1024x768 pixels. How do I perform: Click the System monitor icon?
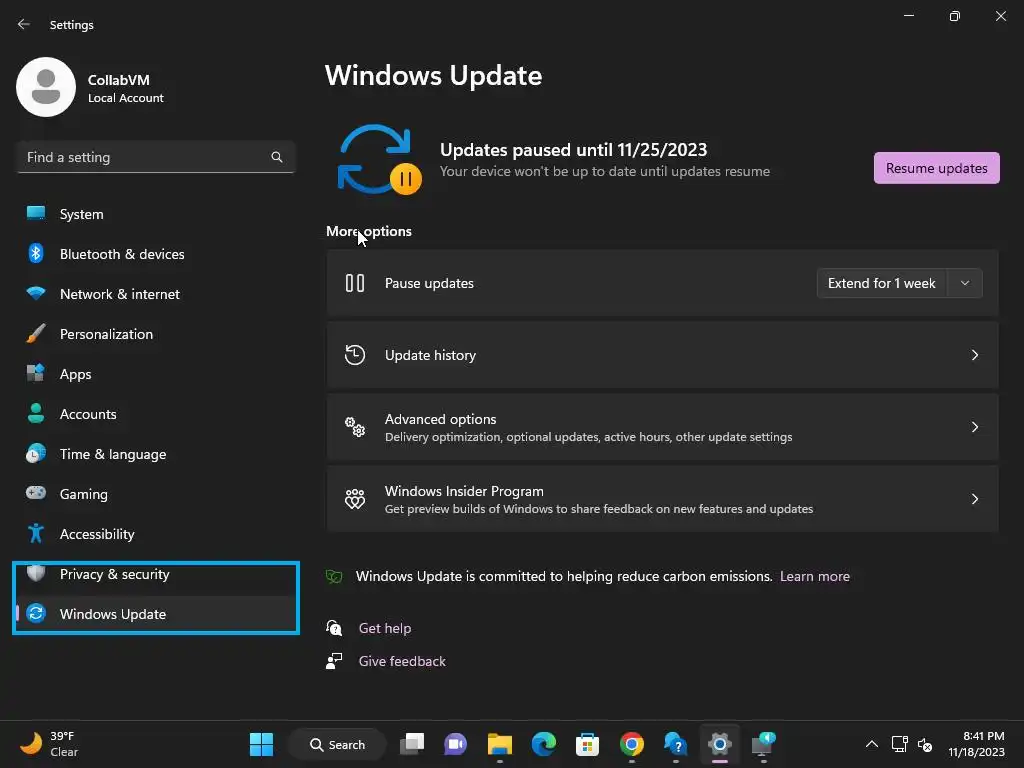tap(36, 214)
